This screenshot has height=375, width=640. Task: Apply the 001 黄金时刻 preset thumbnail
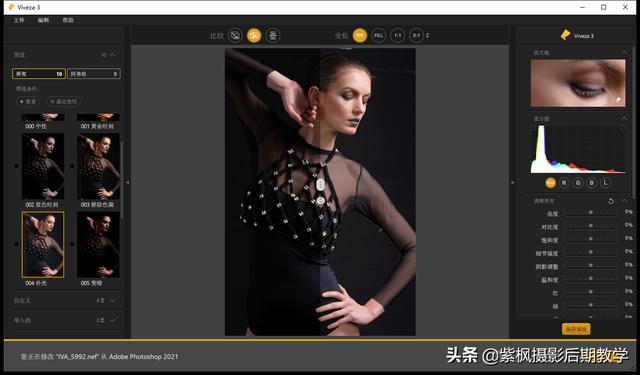pos(98,118)
